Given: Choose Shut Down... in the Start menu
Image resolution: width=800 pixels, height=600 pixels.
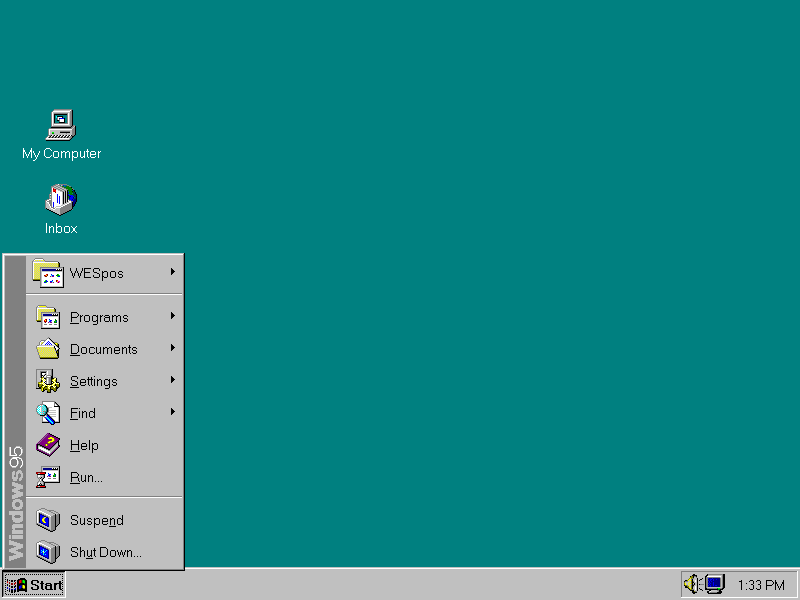Looking at the screenshot, I should [104, 552].
